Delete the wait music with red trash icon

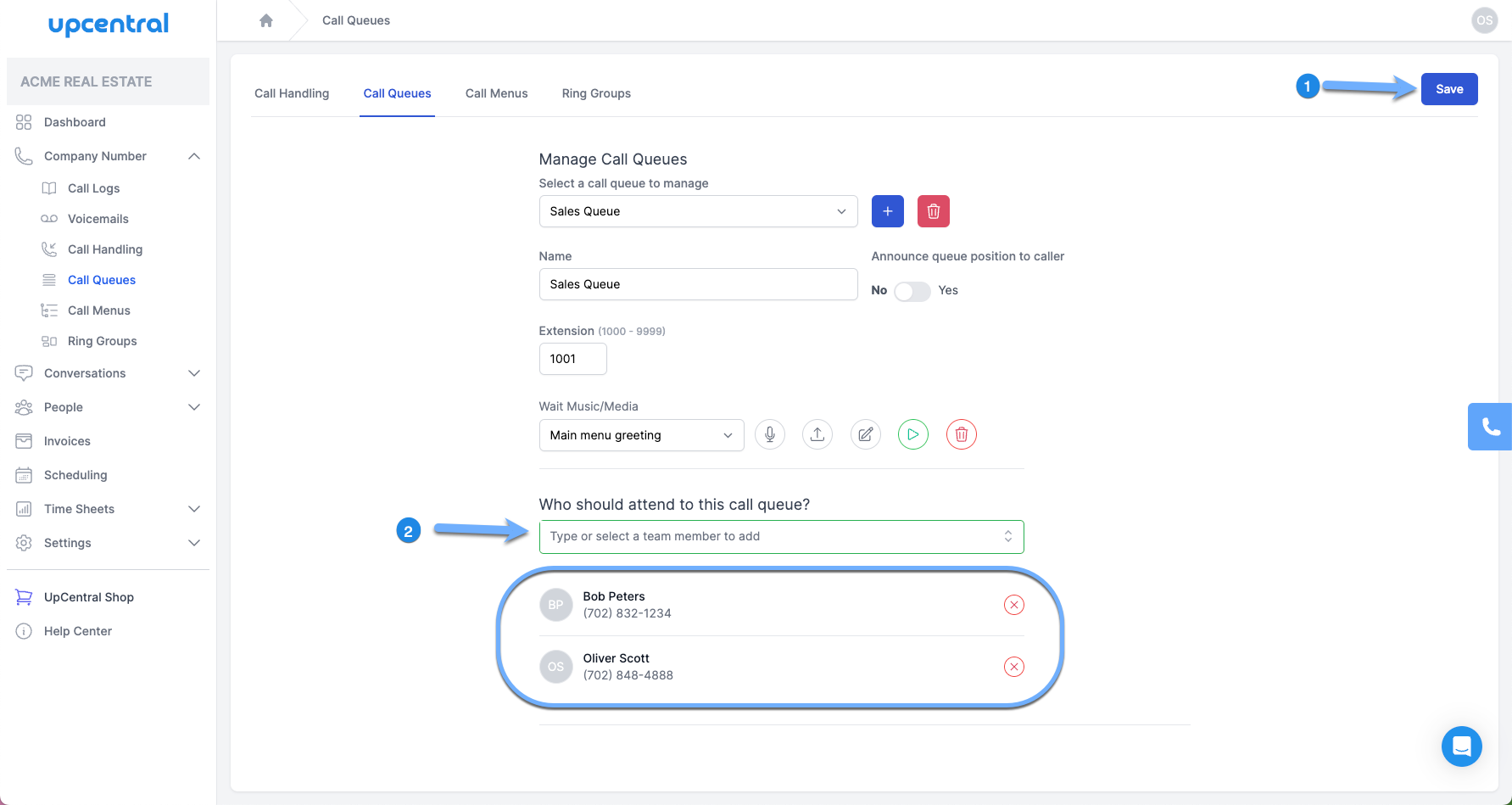(961, 434)
